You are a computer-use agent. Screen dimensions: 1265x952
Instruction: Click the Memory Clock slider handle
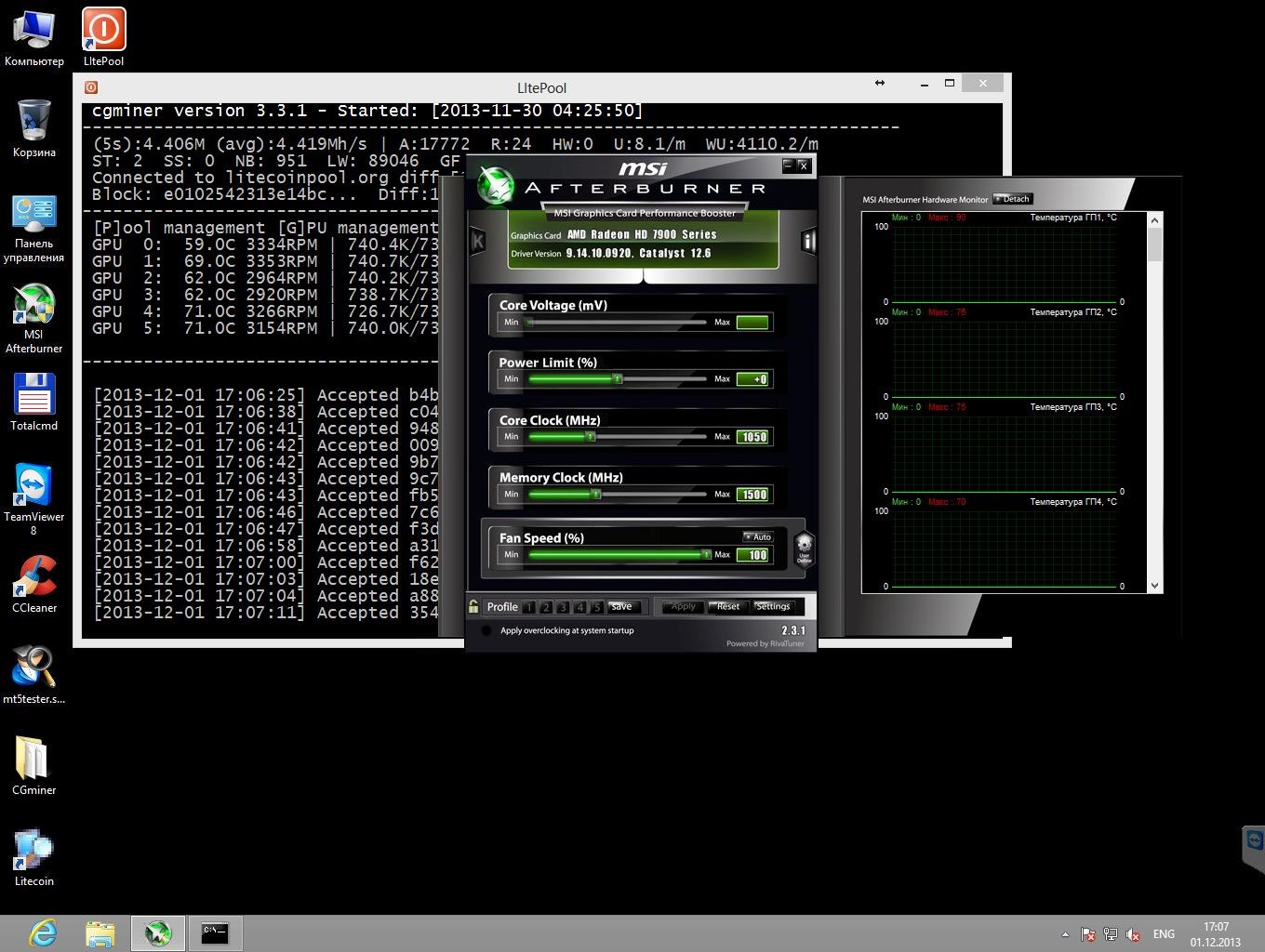coord(595,494)
